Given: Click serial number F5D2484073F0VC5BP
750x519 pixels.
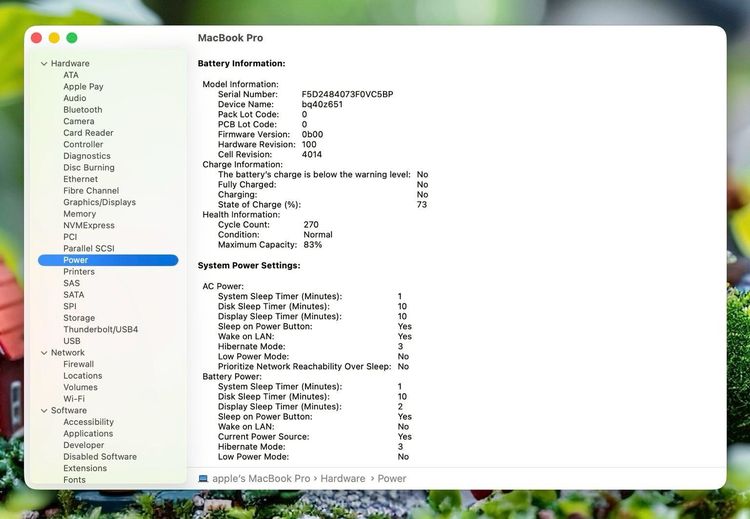Looking at the screenshot, I should [x=347, y=94].
